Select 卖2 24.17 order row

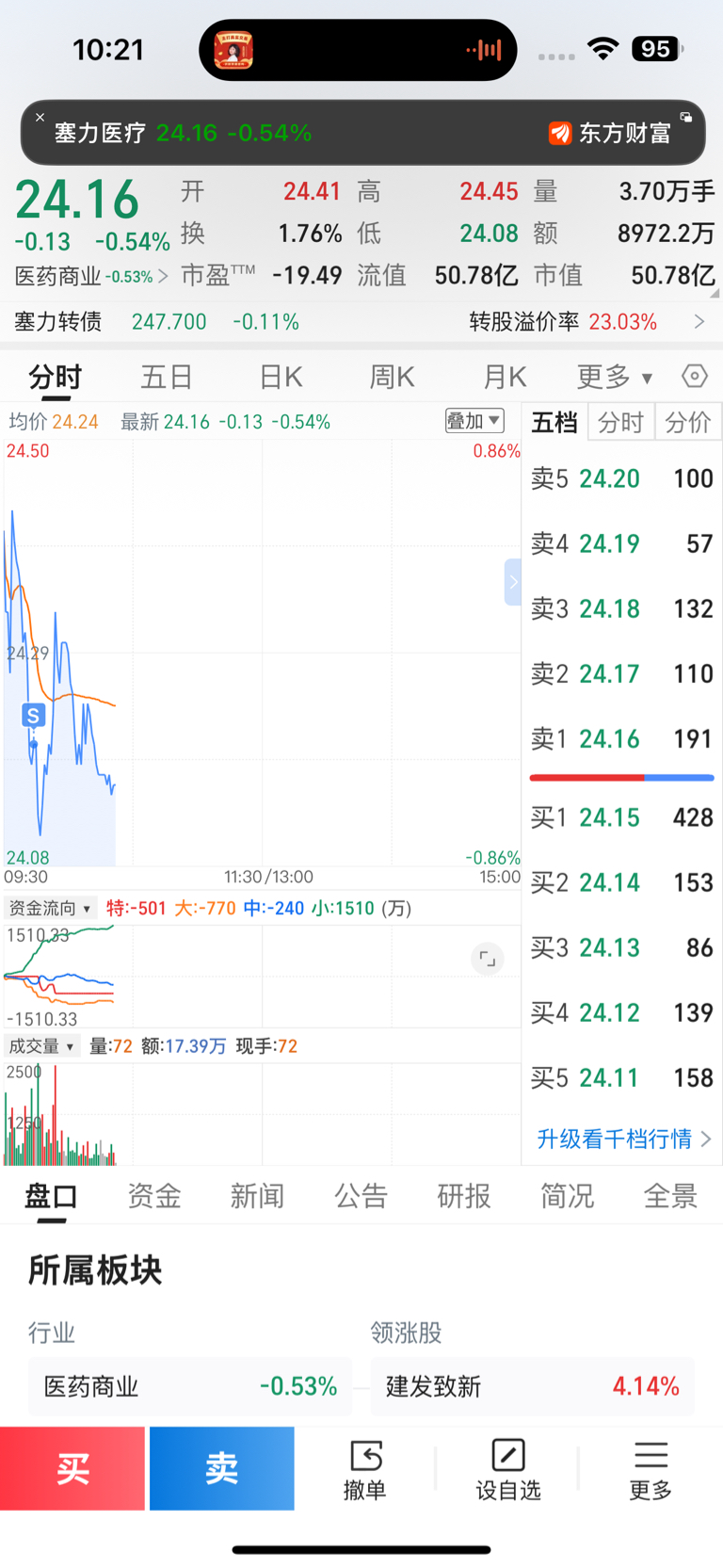(622, 673)
